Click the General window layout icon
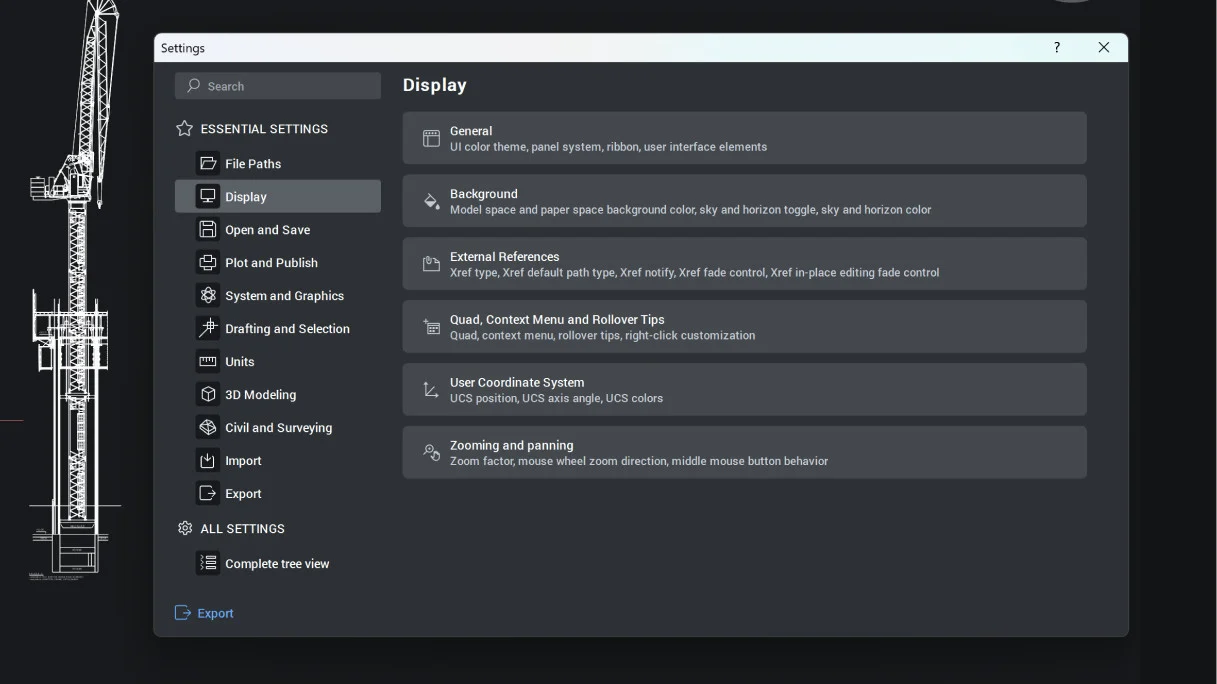Image resolution: width=1217 pixels, height=684 pixels. [x=431, y=139]
